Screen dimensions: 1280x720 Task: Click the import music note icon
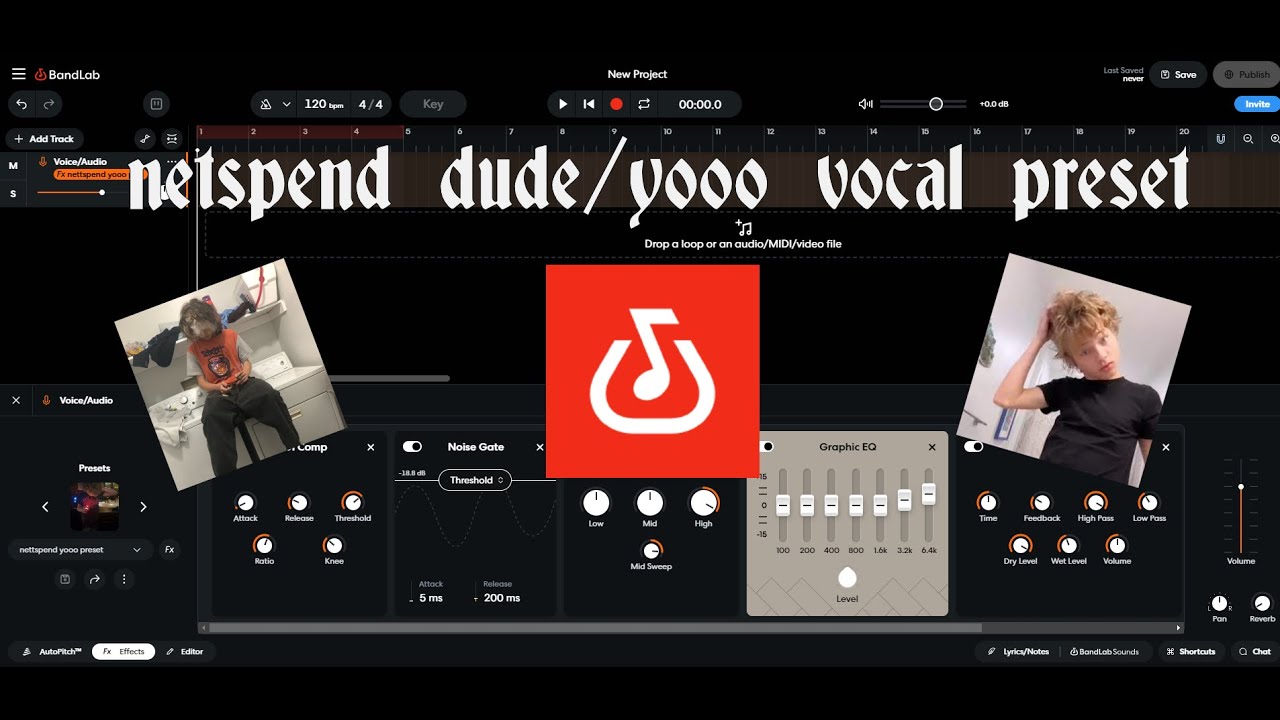pos(743,228)
